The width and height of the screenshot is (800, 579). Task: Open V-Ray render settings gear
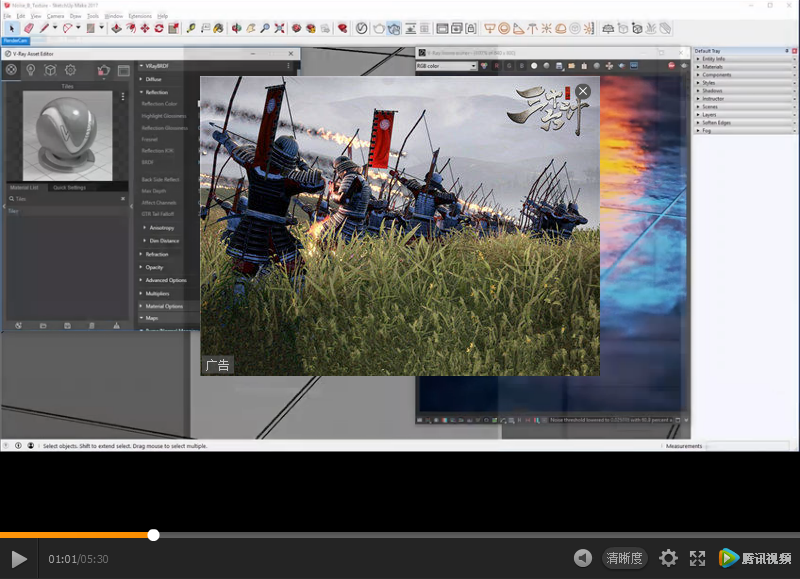click(70, 70)
